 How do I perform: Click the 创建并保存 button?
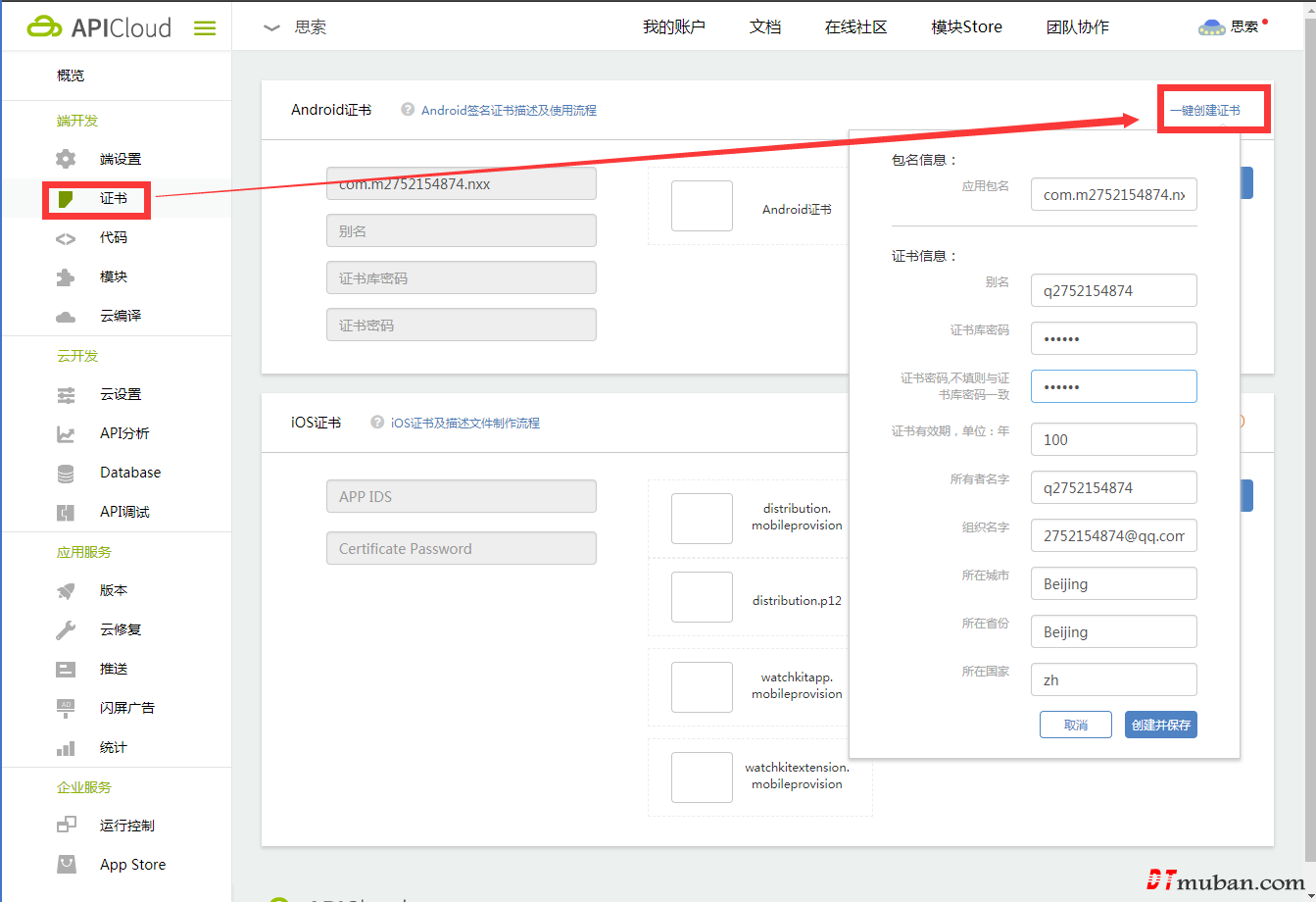[1160, 726]
